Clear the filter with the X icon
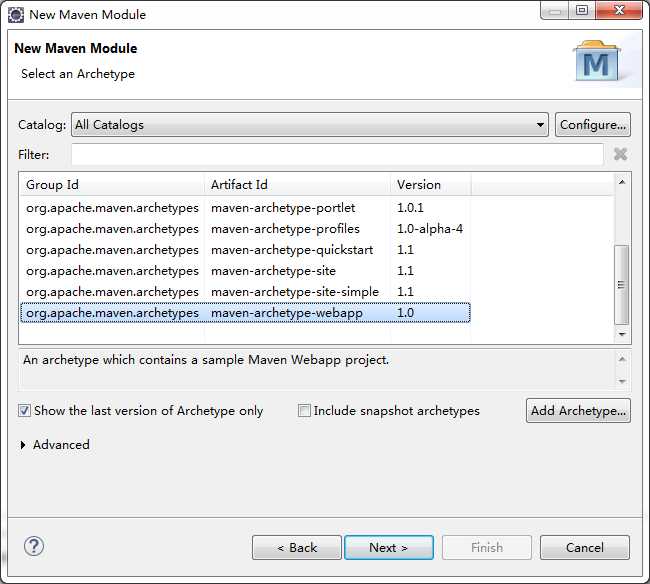The image size is (650, 584). click(620, 154)
